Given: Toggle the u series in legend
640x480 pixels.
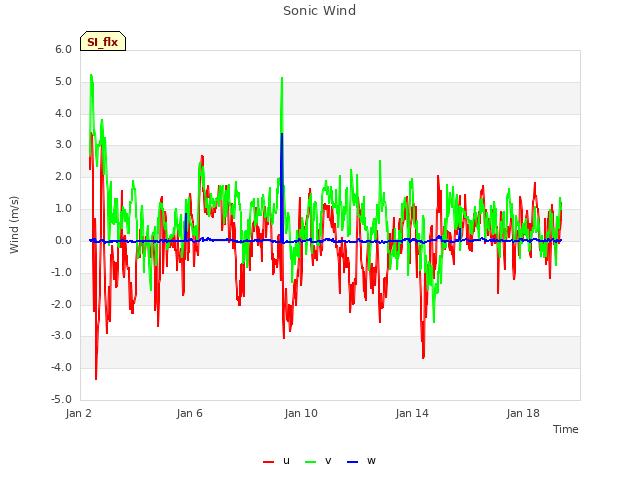Looking at the screenshot, I should [x=276, y=461].
